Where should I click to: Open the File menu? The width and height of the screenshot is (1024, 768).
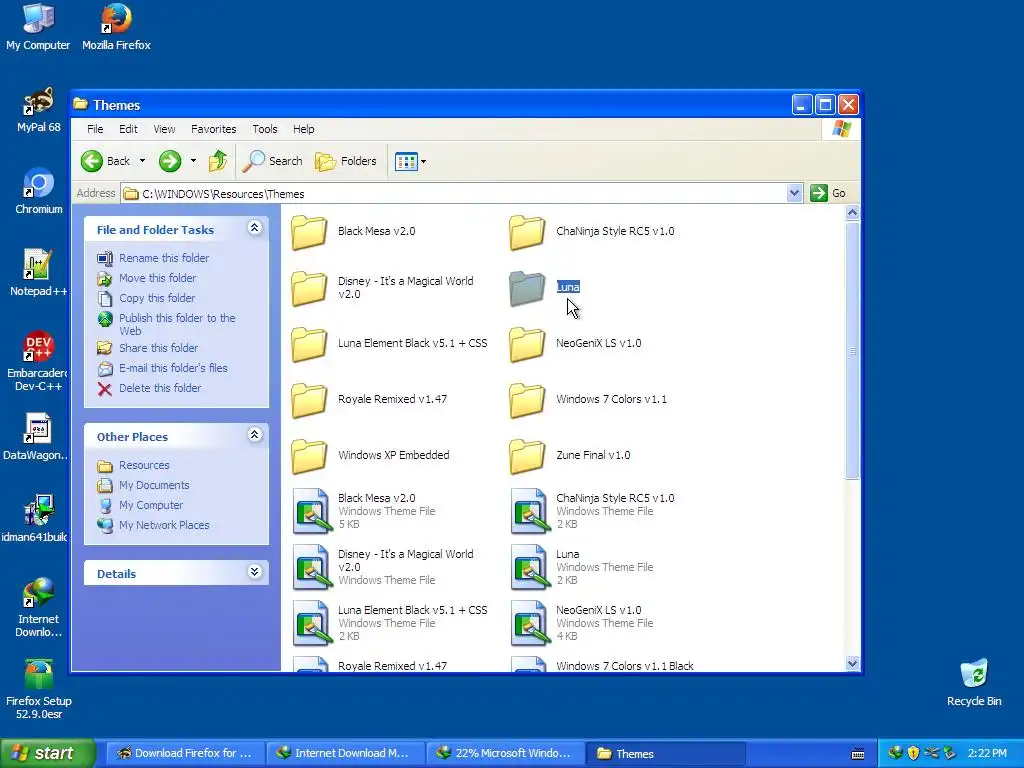pos(95,129)
